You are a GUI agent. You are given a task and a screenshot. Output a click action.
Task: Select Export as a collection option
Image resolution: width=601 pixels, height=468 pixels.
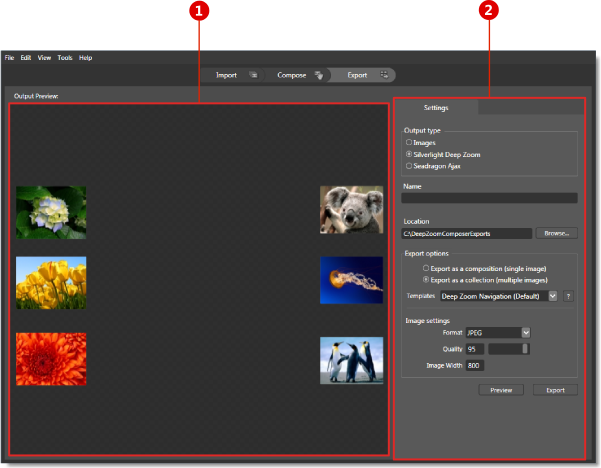pos(426,280)
